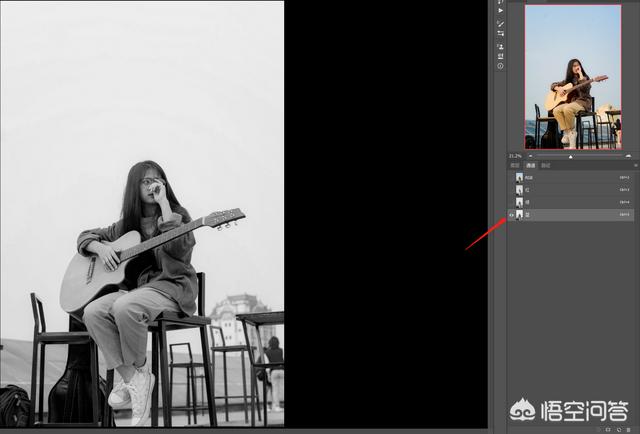The height and width of the screenshot is (434, 640).
Task: Select the 绿 (Green) channel row
Action: (x=571, y=202)
